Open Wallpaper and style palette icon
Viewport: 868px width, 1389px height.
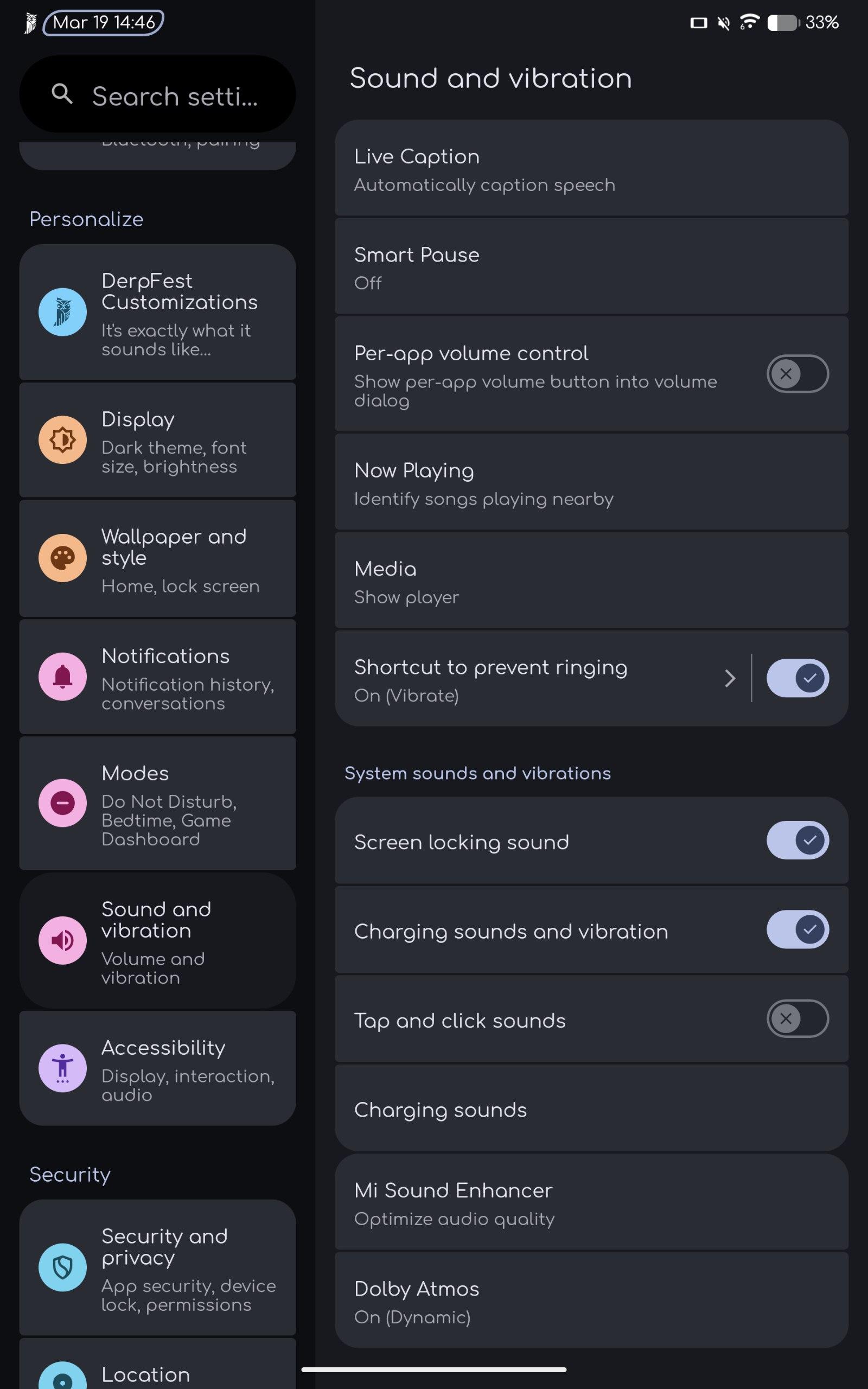click(x=62, y=558)
